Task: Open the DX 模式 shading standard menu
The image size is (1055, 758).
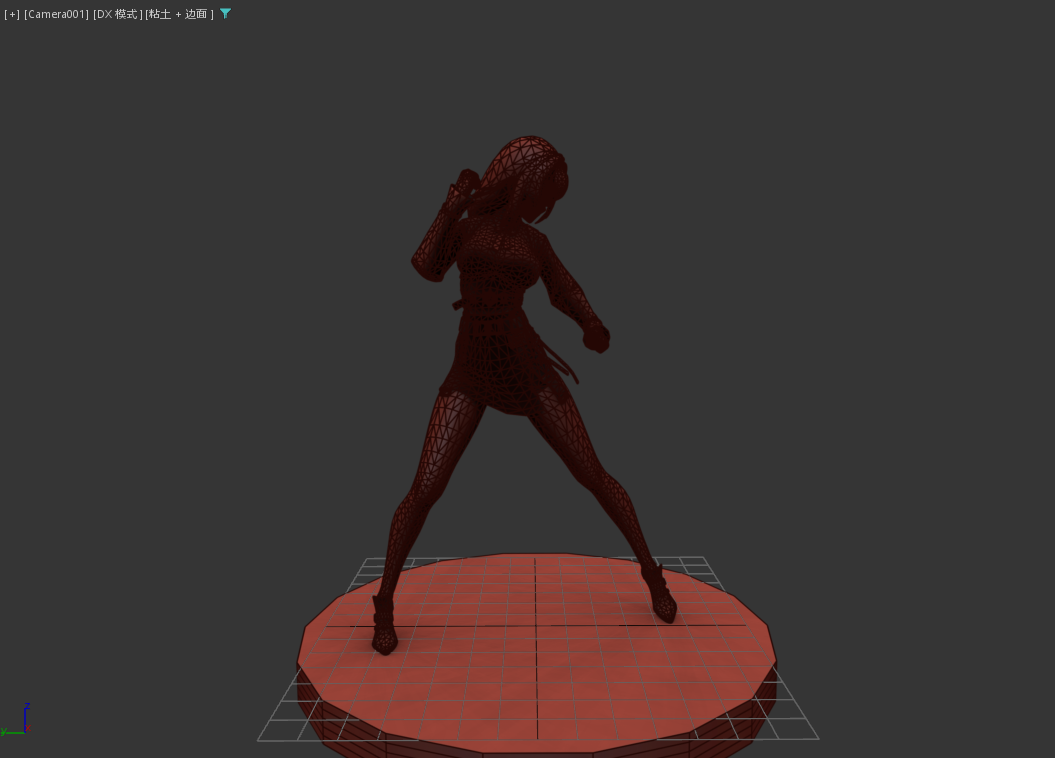Action: pyautogui.click(x=117, y=14)
